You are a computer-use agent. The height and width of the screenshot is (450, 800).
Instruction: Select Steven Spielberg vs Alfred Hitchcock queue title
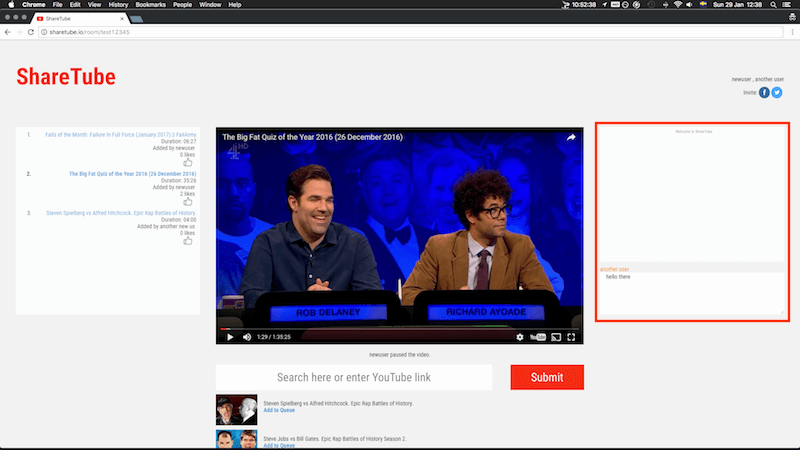[x=121, y=213]
